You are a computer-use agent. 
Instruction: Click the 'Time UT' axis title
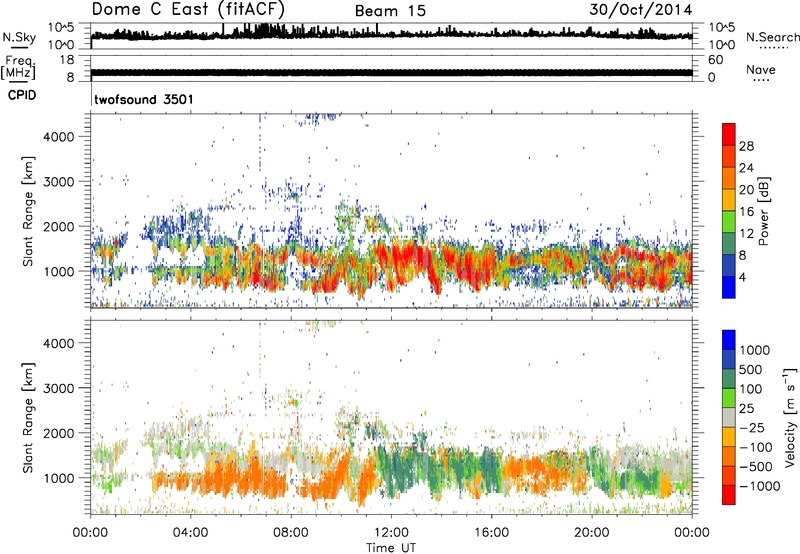tap(391, 548)
